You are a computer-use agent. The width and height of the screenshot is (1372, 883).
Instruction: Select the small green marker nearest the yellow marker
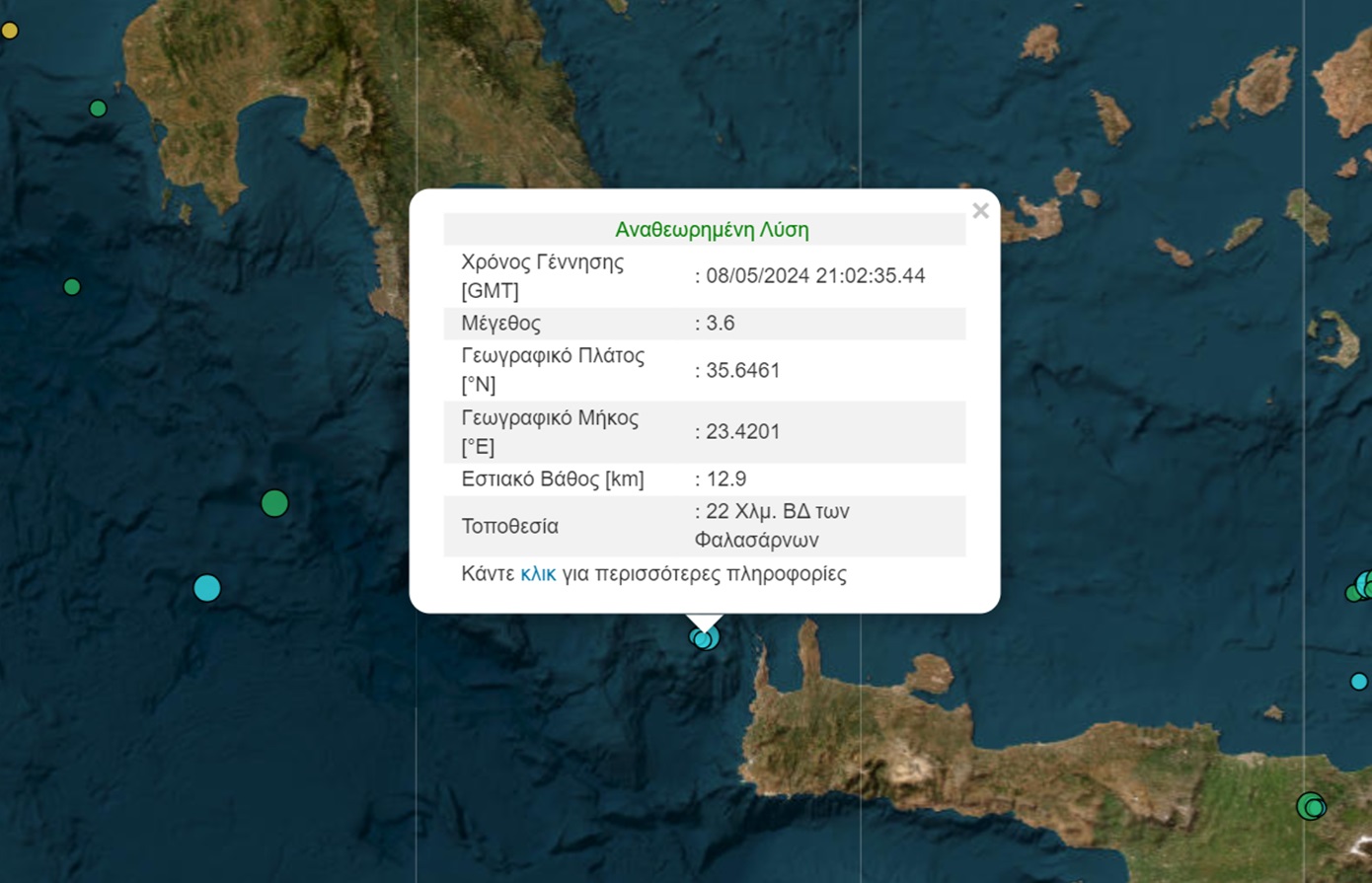pos(98,109)
